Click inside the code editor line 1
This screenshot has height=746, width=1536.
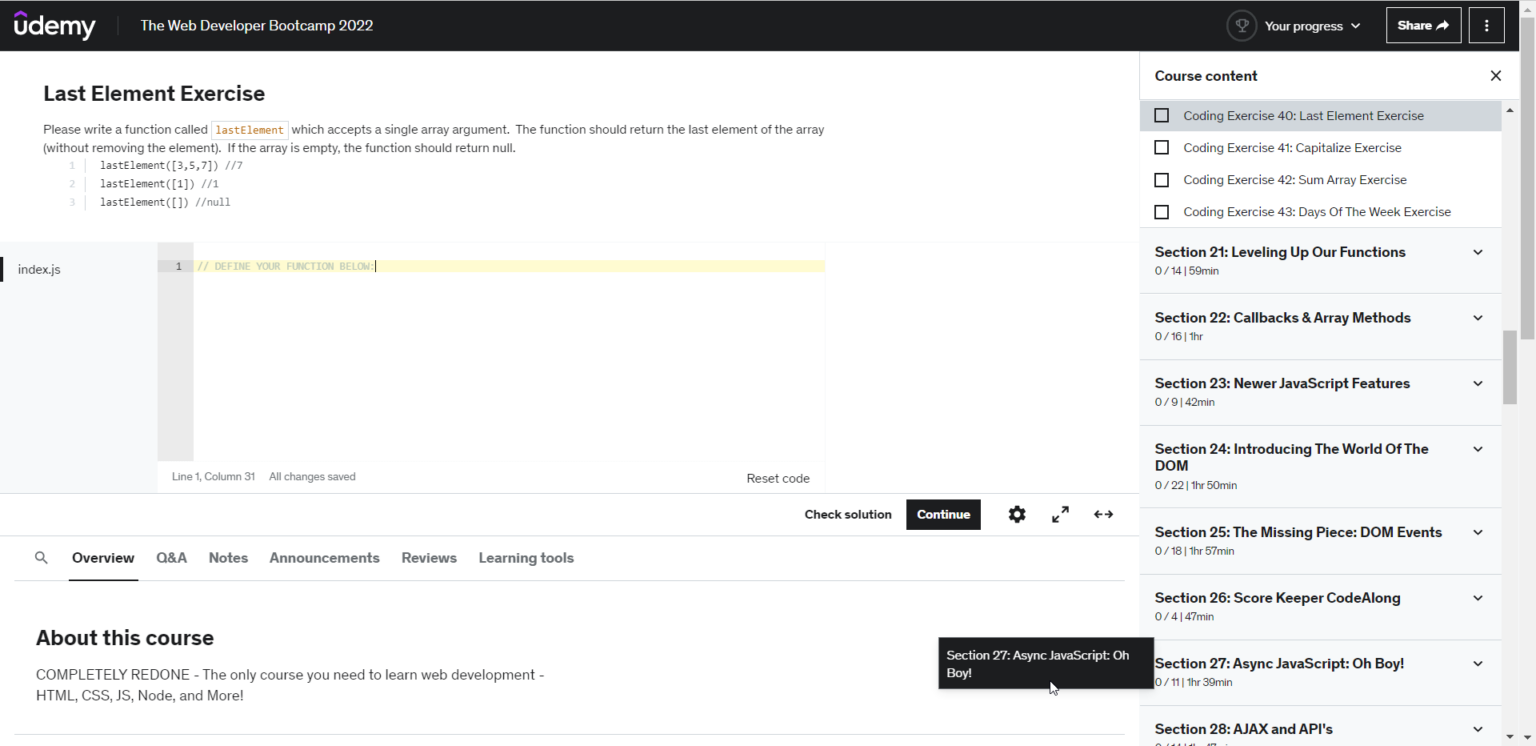[x=500, y=266]
